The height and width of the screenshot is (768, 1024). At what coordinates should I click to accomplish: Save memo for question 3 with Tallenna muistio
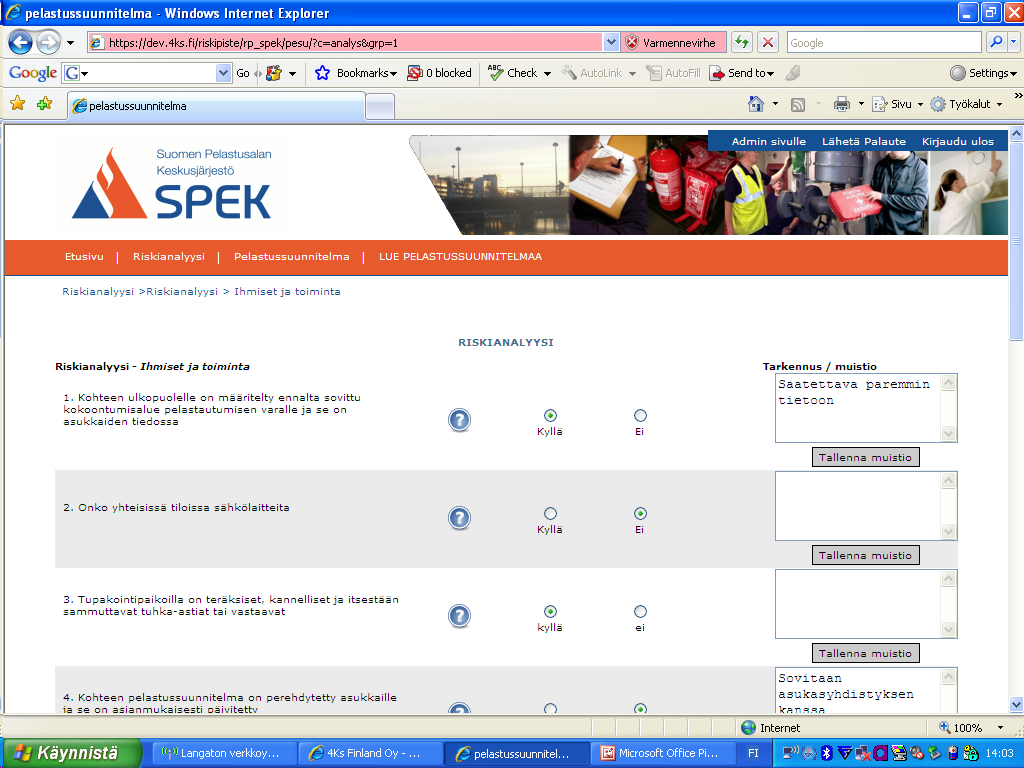coord(865,653)
